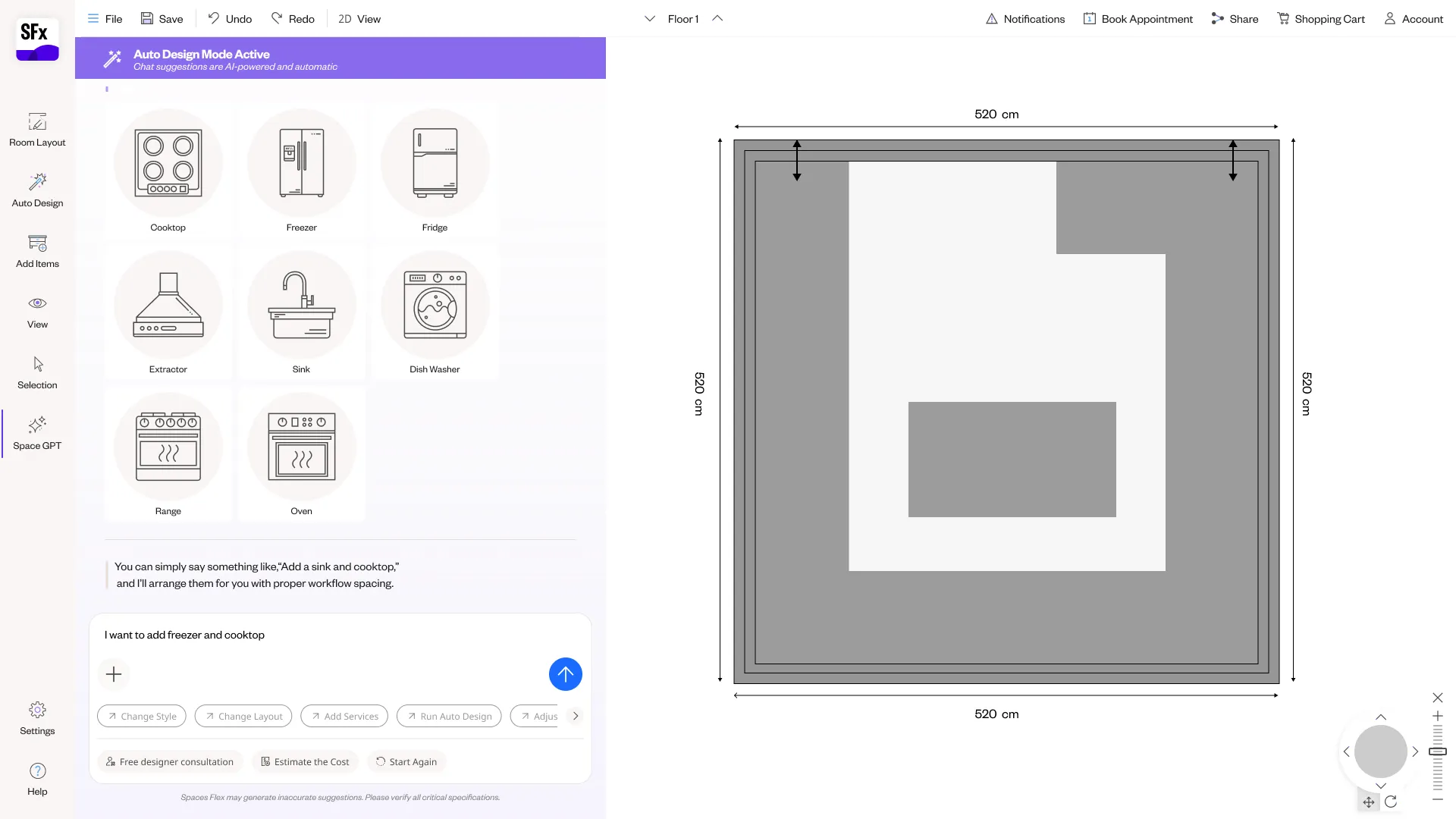Screen dimensions: 1456x819
Task: Open the Space GPT assistant
Action: [x=37, y=433]
